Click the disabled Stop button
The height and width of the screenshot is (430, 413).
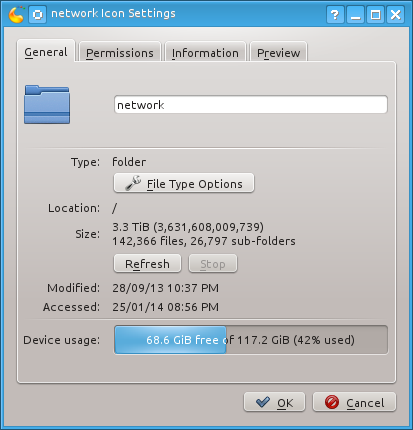pos(213,264)
